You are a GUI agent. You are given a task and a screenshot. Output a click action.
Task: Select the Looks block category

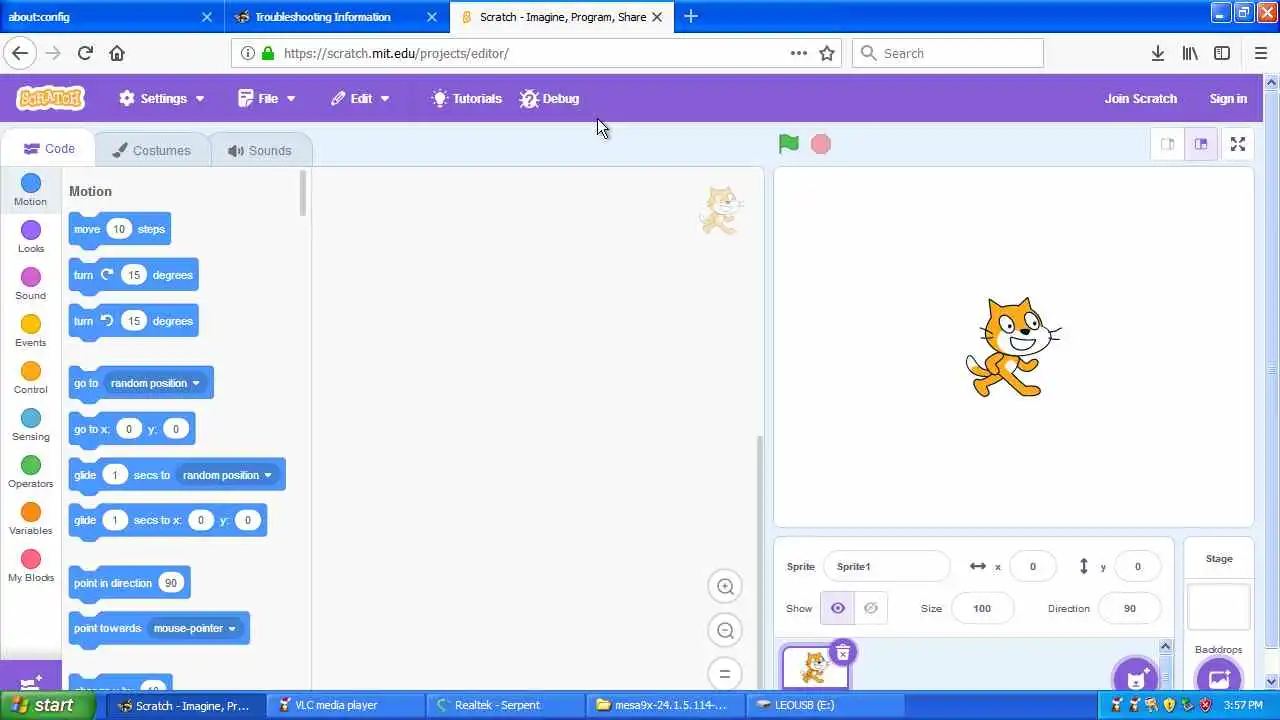click(31, 237)
